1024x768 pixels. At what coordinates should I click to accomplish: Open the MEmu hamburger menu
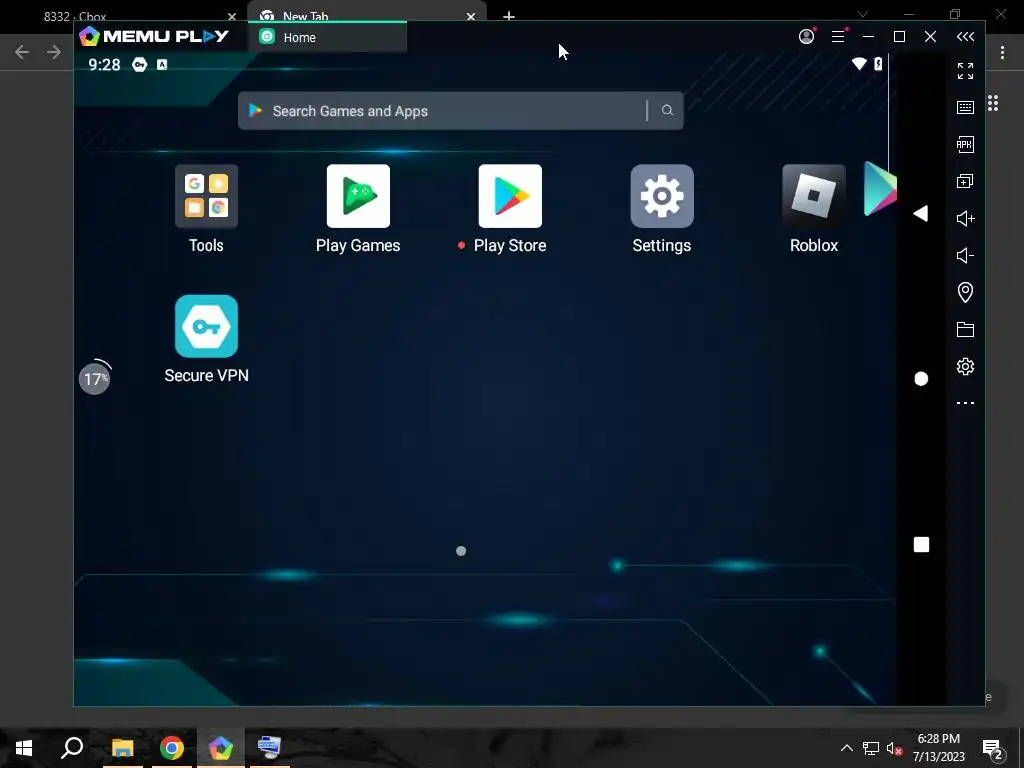click(838, 37)
